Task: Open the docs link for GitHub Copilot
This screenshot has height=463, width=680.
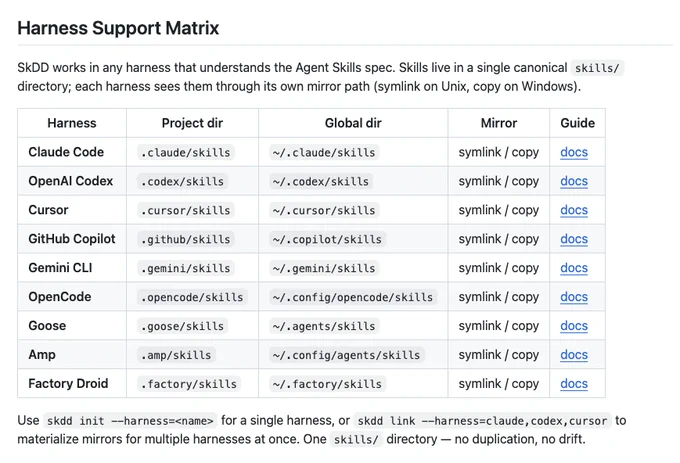Action: click(x=574, y=239)
